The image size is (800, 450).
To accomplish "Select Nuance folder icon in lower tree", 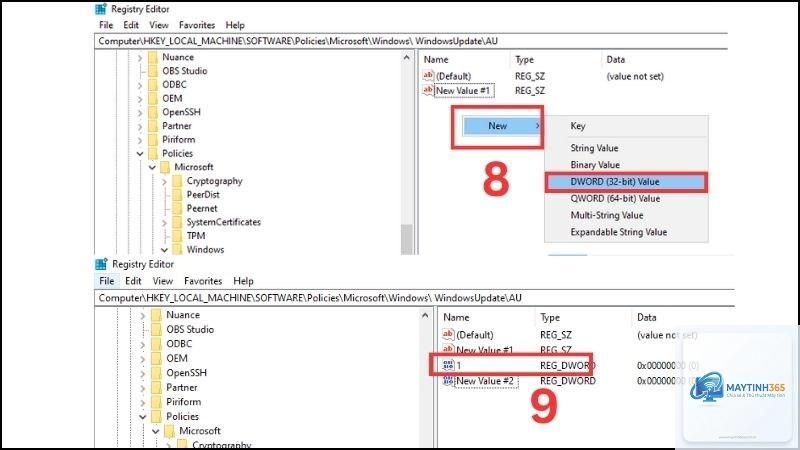I will (156, 315).
